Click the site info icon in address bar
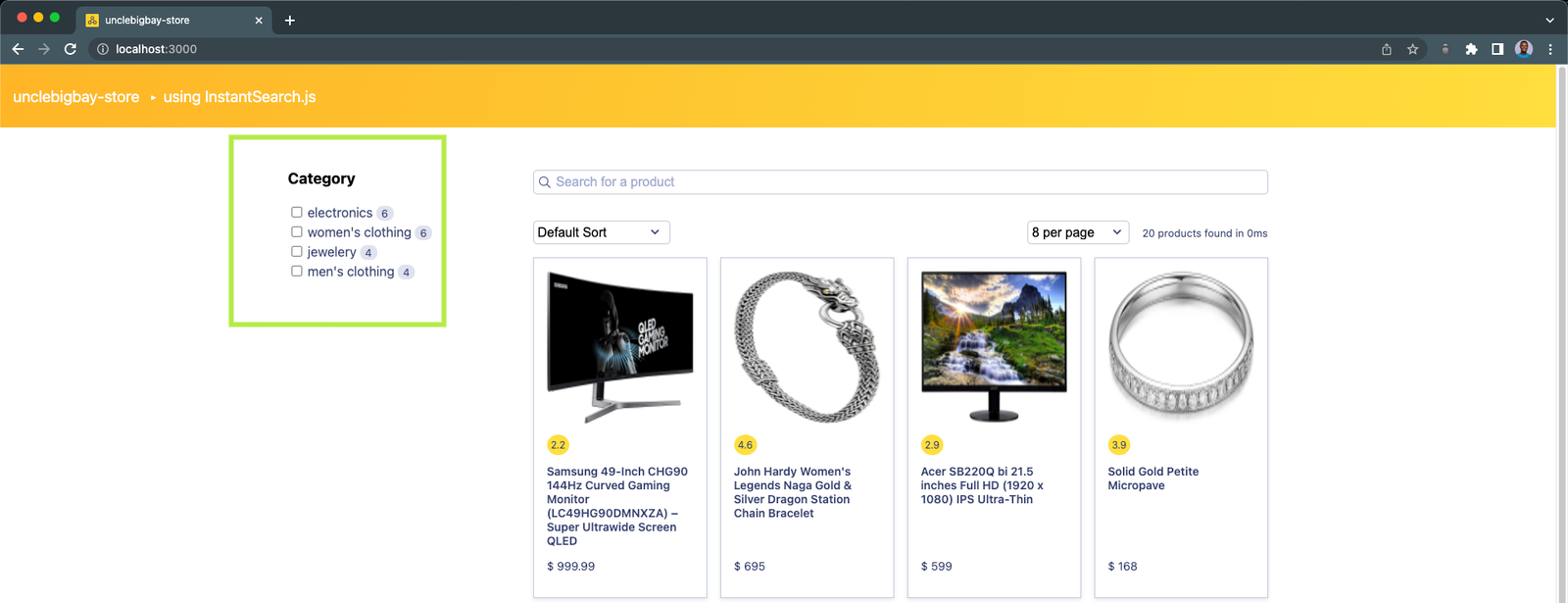The width and height of the screenshot is (1568, 603). (x=103, y=49)
